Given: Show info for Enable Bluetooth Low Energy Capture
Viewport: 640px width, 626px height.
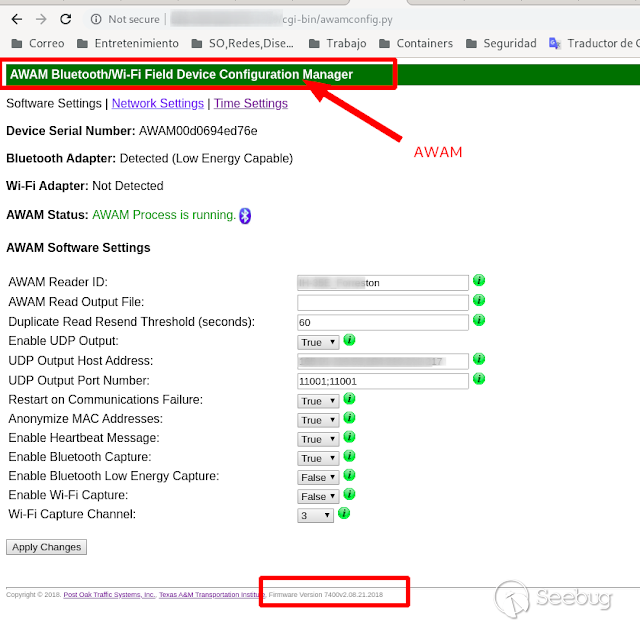Looking at the screenshot, I should 349,475.
